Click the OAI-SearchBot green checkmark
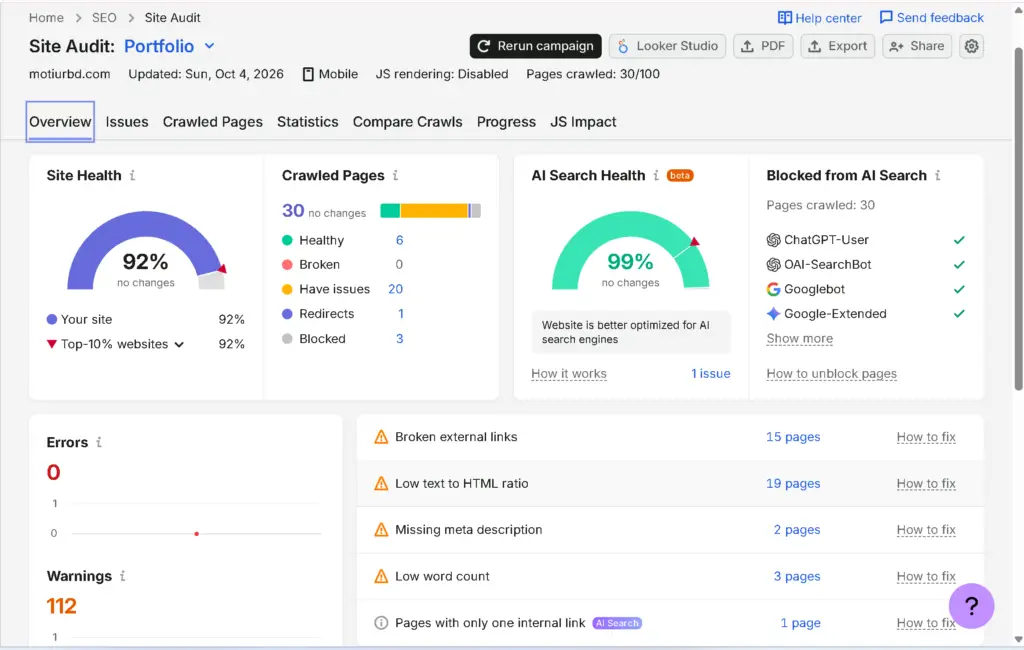Viewport: 1024px width, 650px height. [x=959, y=265]
